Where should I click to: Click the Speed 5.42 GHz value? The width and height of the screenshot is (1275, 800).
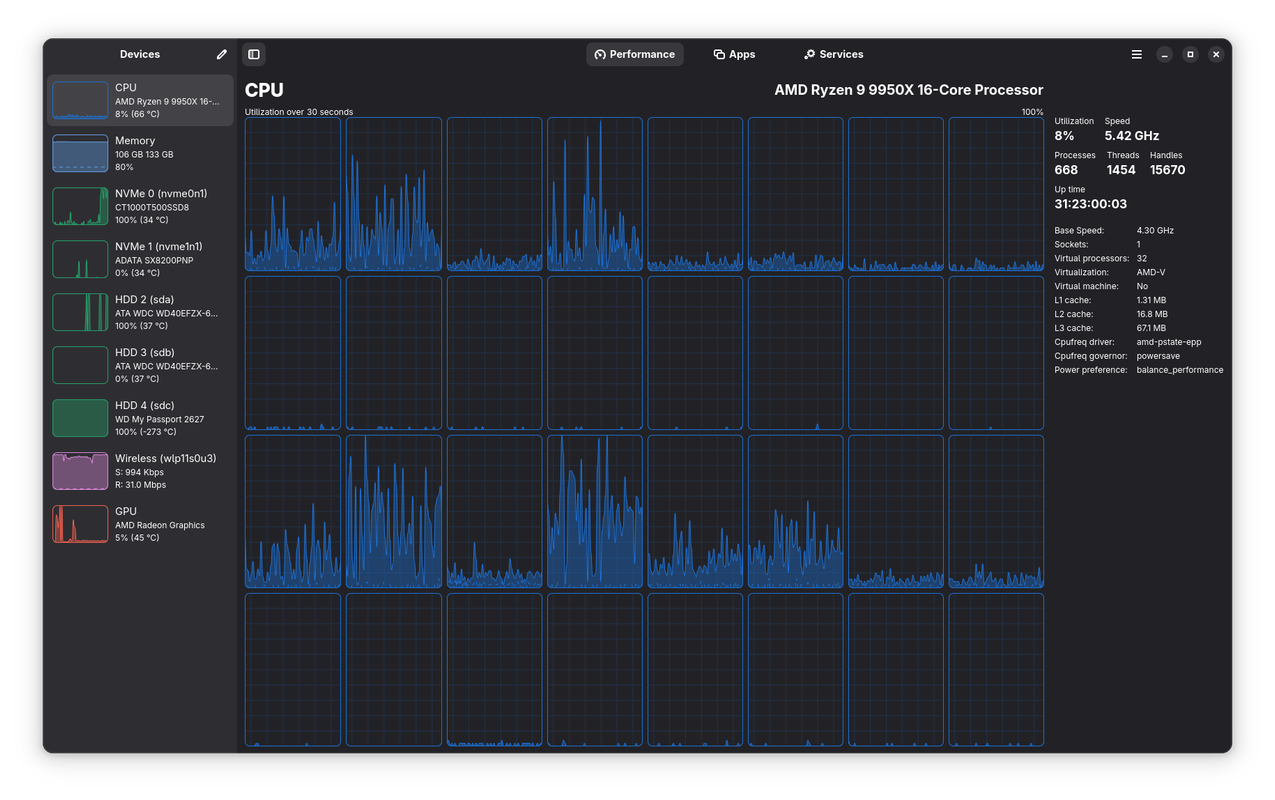tap(1132, 136)
